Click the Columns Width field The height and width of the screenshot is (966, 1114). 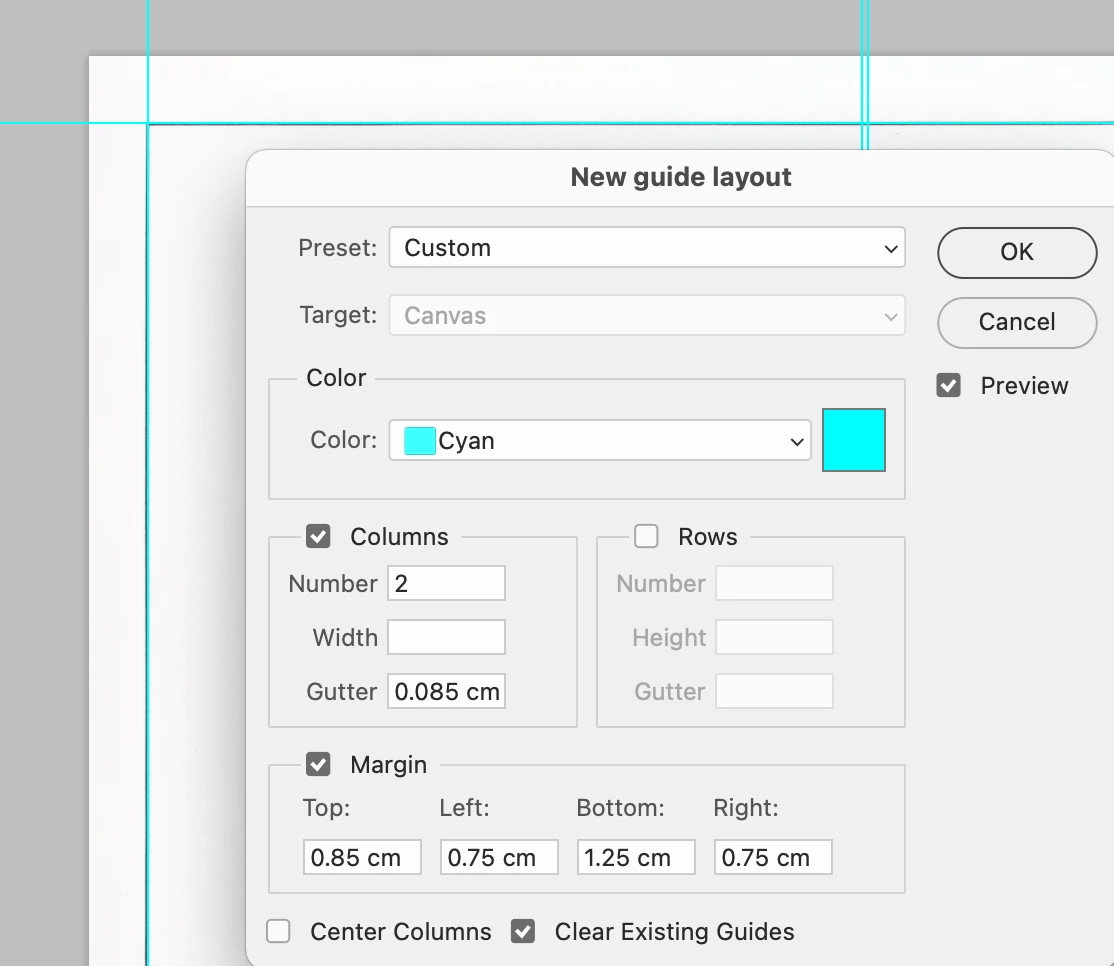click(446, 637)
